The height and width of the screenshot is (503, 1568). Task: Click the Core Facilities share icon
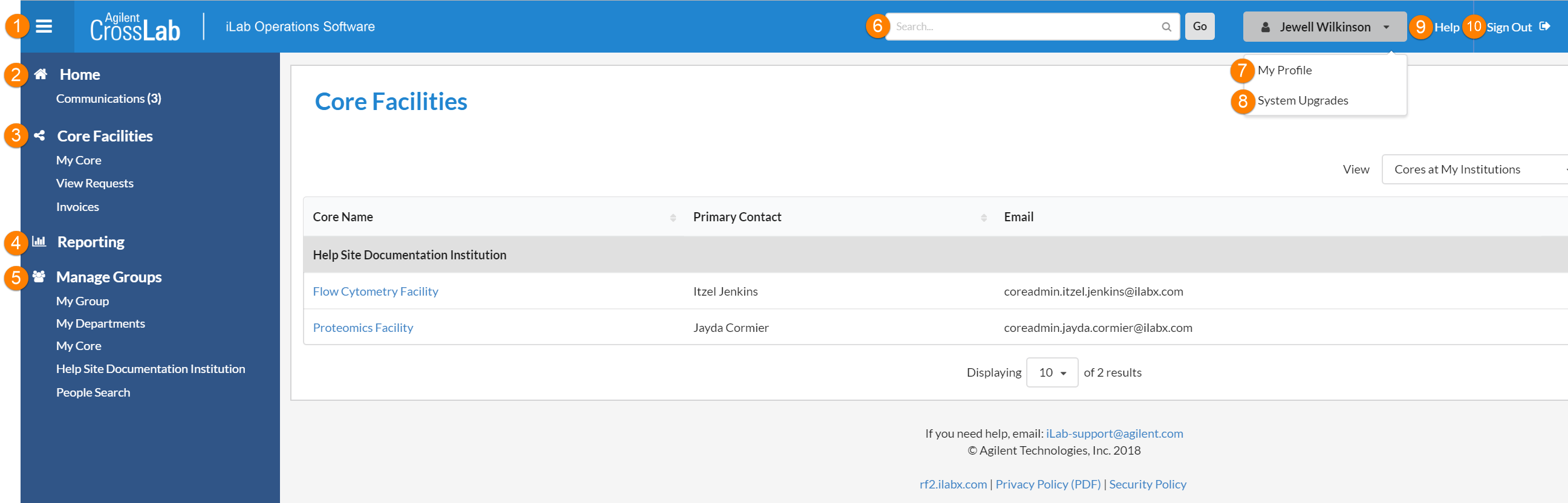click(39, 135)
